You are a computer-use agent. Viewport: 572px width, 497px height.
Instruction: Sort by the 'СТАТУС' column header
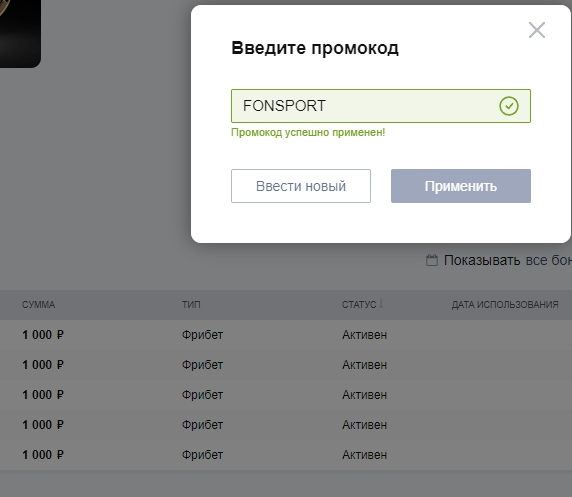(362, 304)
